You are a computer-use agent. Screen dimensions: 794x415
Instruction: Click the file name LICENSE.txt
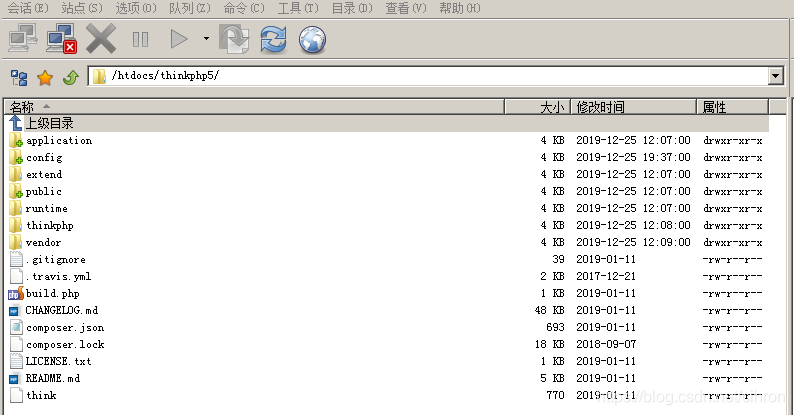pos(58,361)
